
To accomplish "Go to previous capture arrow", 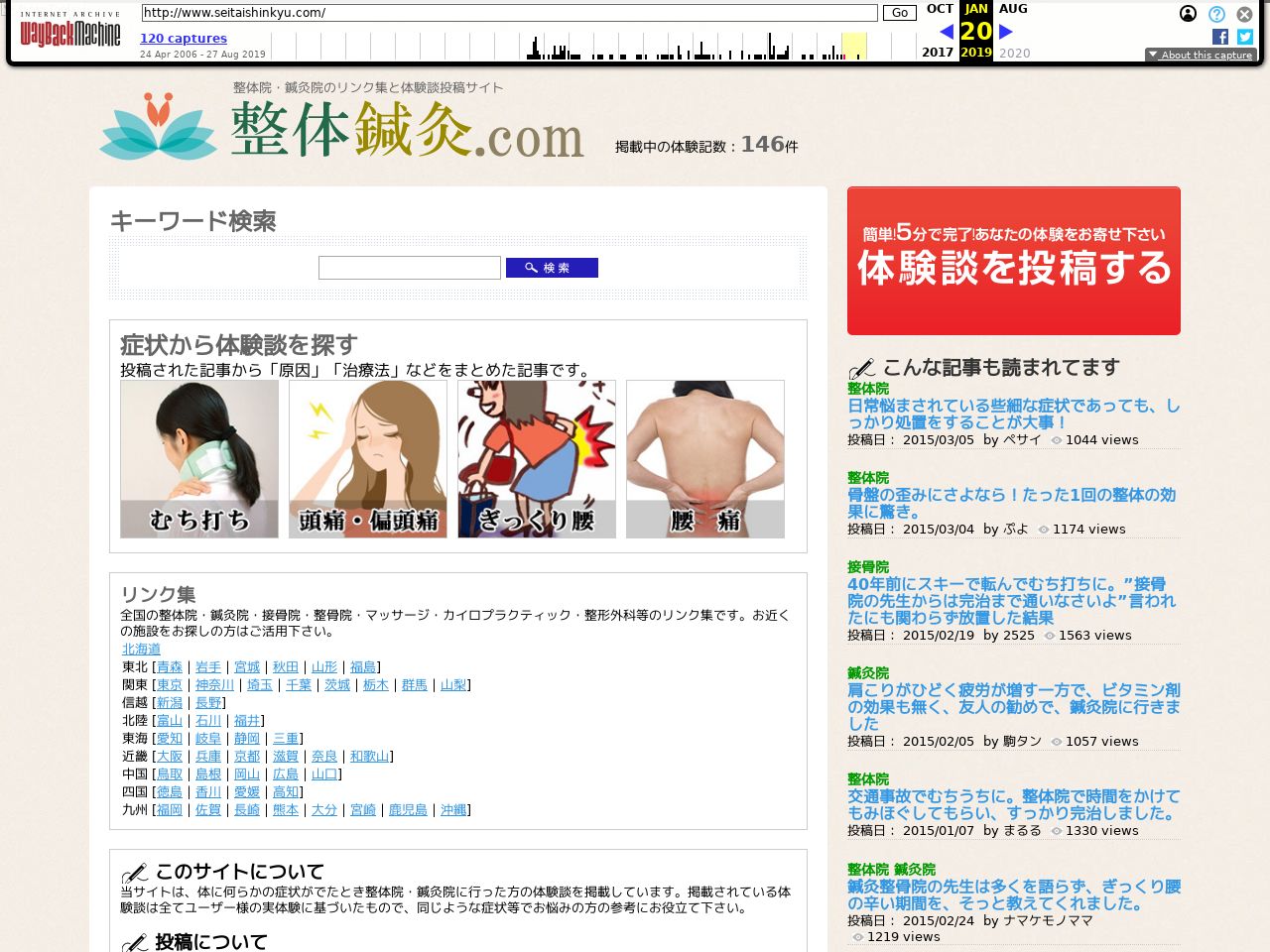I will click(x=947, y=32).
